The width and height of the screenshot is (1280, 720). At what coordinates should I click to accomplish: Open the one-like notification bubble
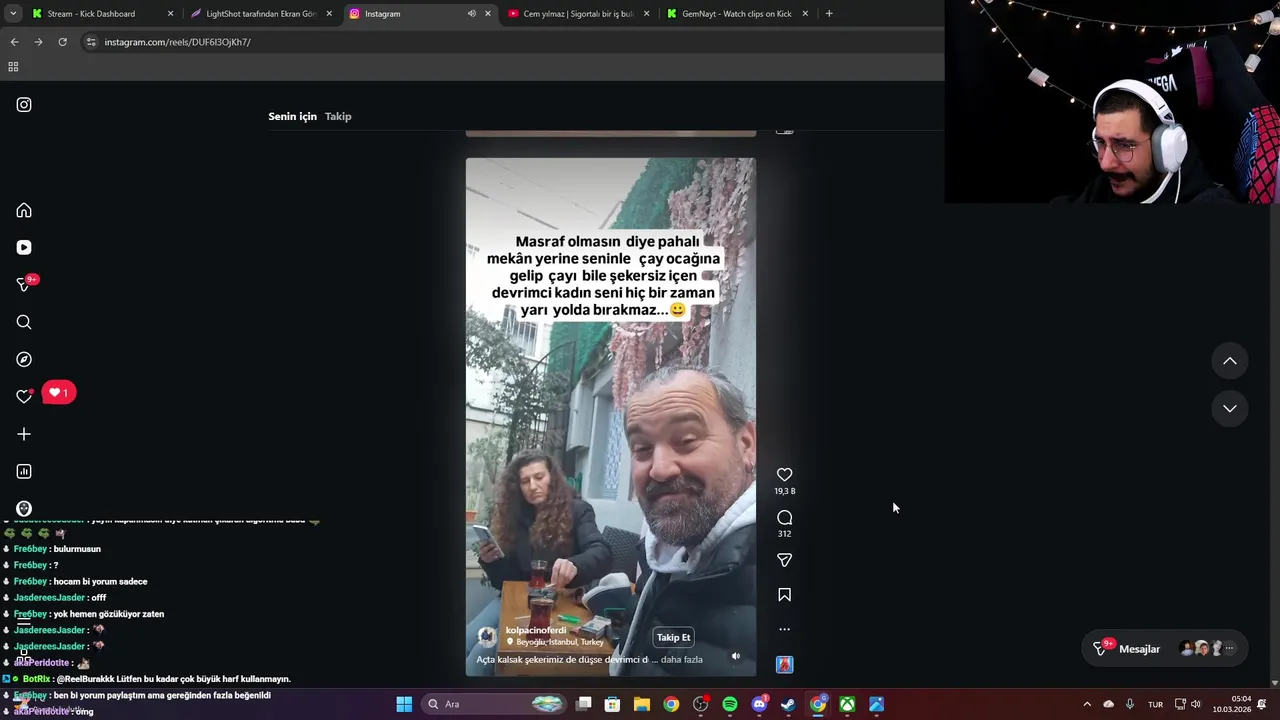[59, 393]
